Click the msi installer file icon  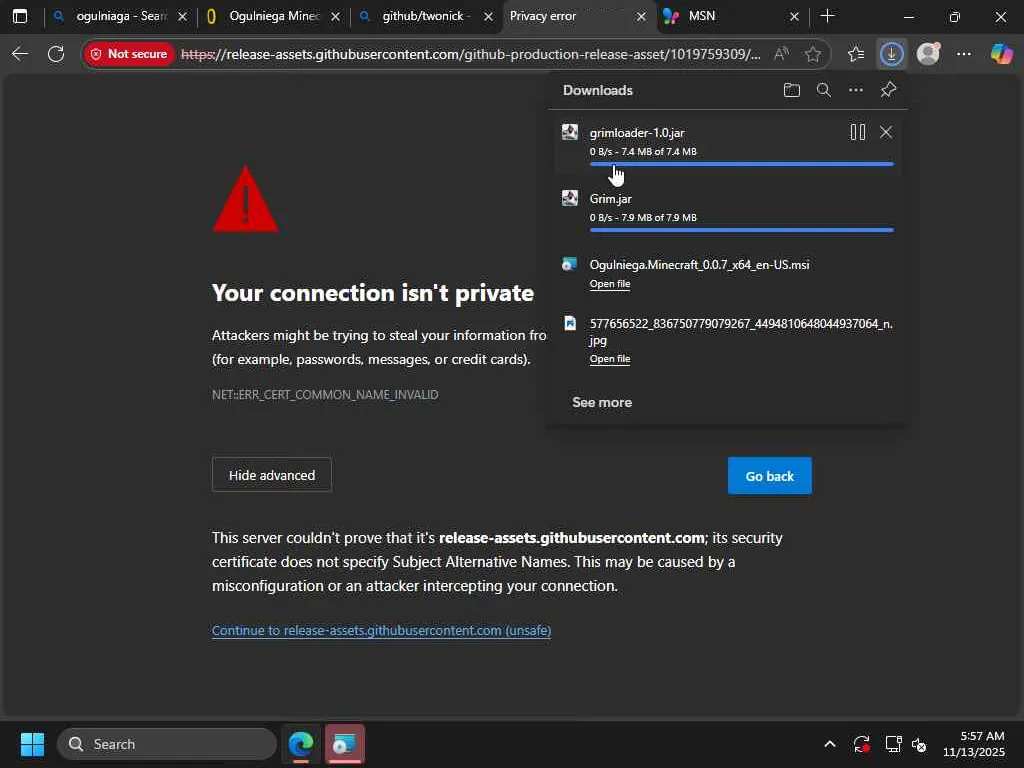(569, 264)
